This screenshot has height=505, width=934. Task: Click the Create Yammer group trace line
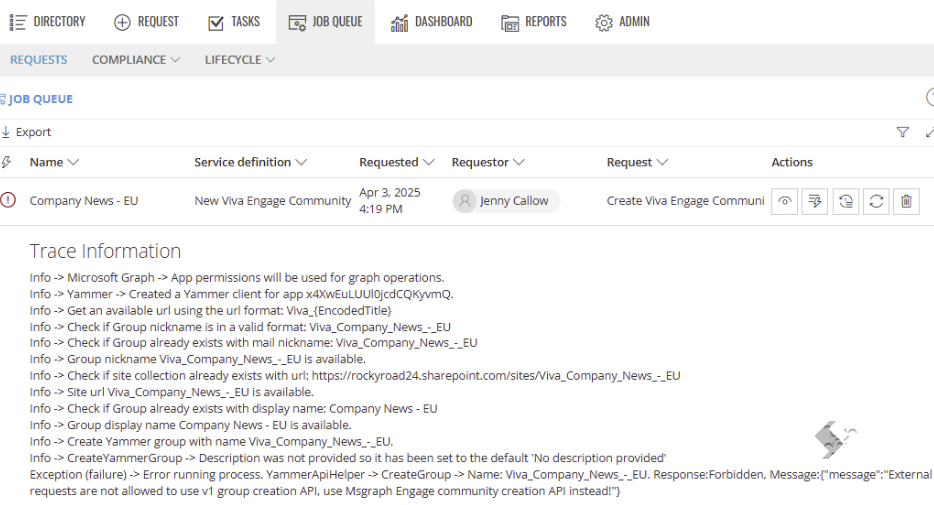click(x=211, y=441)
